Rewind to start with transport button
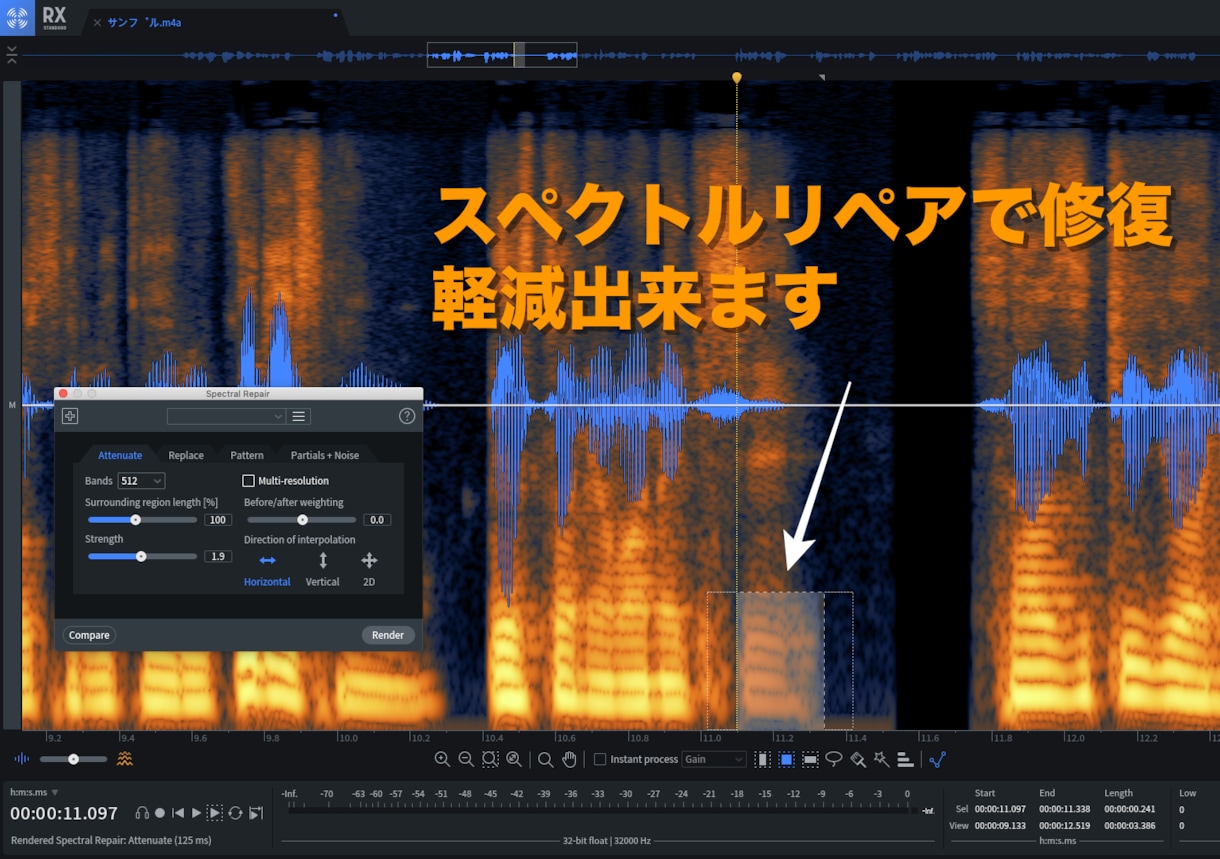 (x=178, y=813)
